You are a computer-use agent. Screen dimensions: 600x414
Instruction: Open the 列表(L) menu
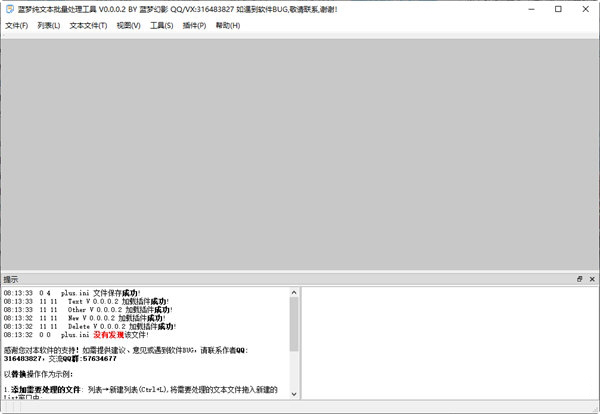(49, 26)
